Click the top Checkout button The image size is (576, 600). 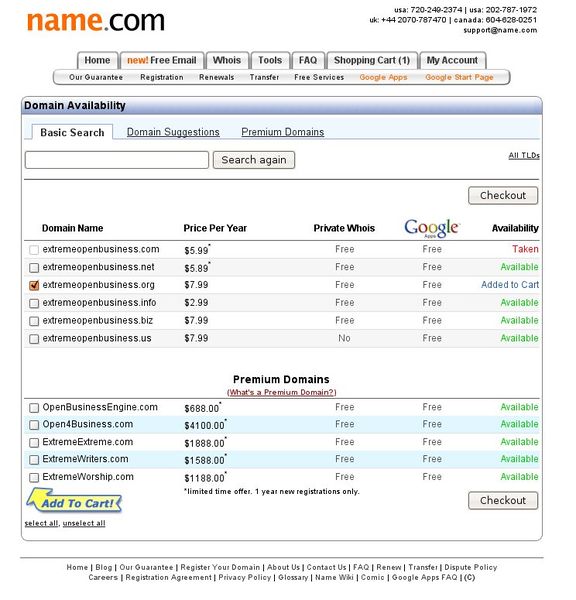503,196
